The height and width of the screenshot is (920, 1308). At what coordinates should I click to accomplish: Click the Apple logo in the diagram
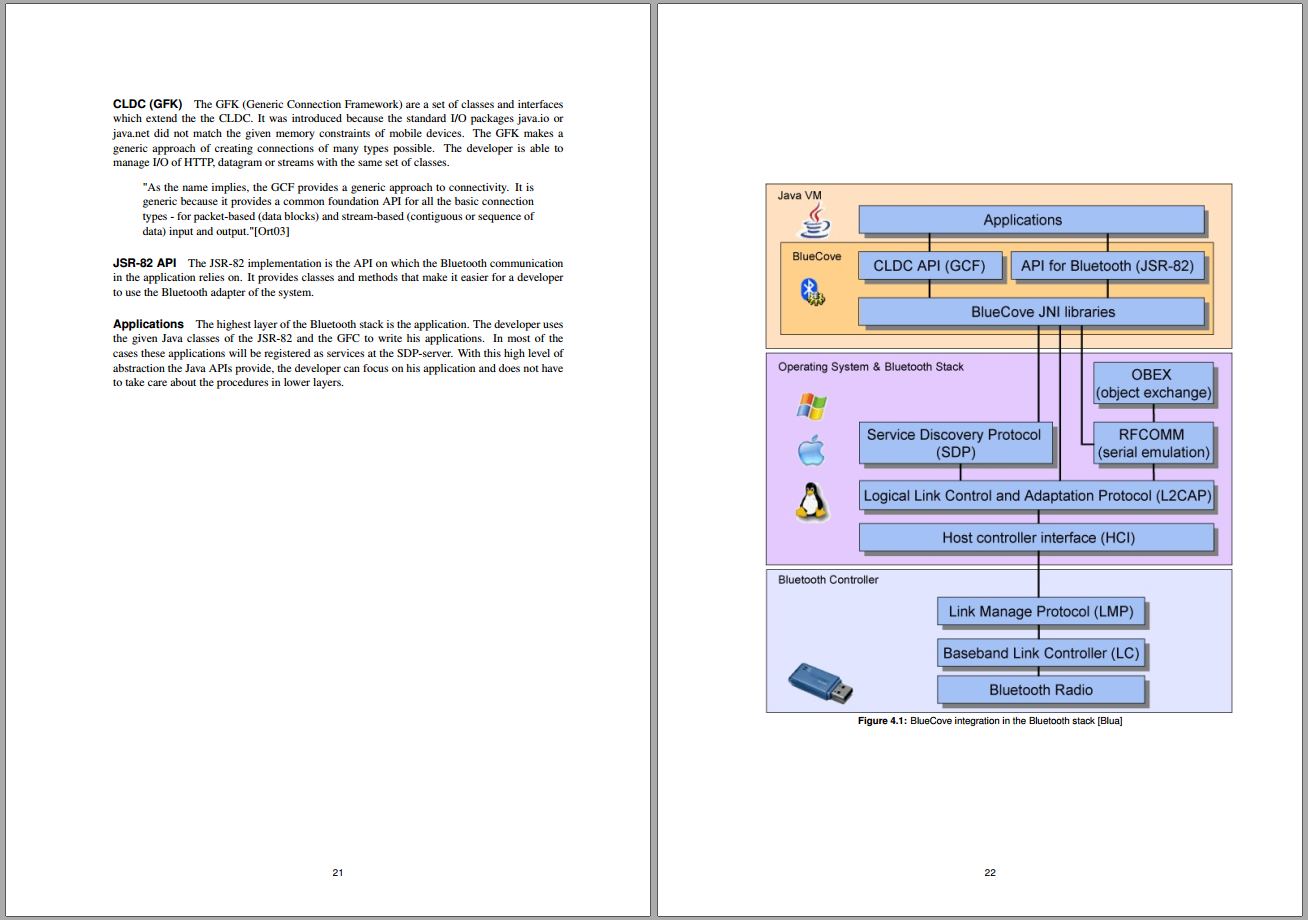[x=811, y=452]
